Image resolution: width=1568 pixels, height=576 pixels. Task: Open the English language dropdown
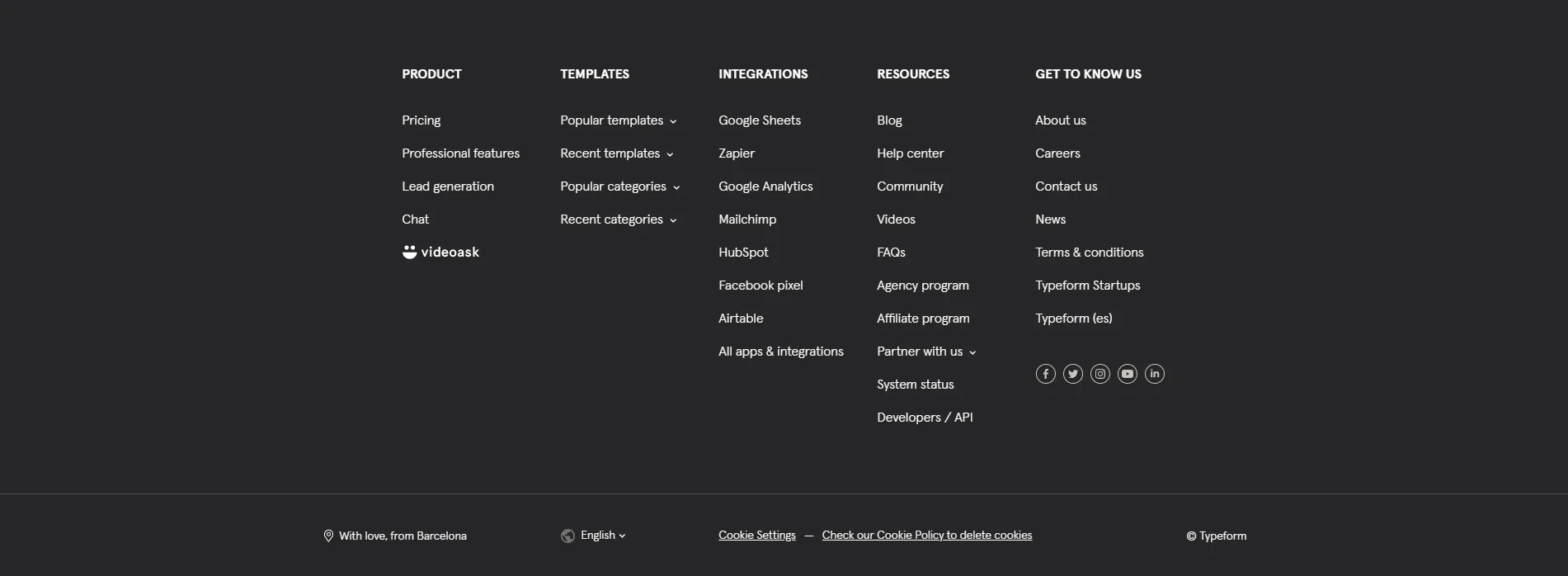coord(603,536)
